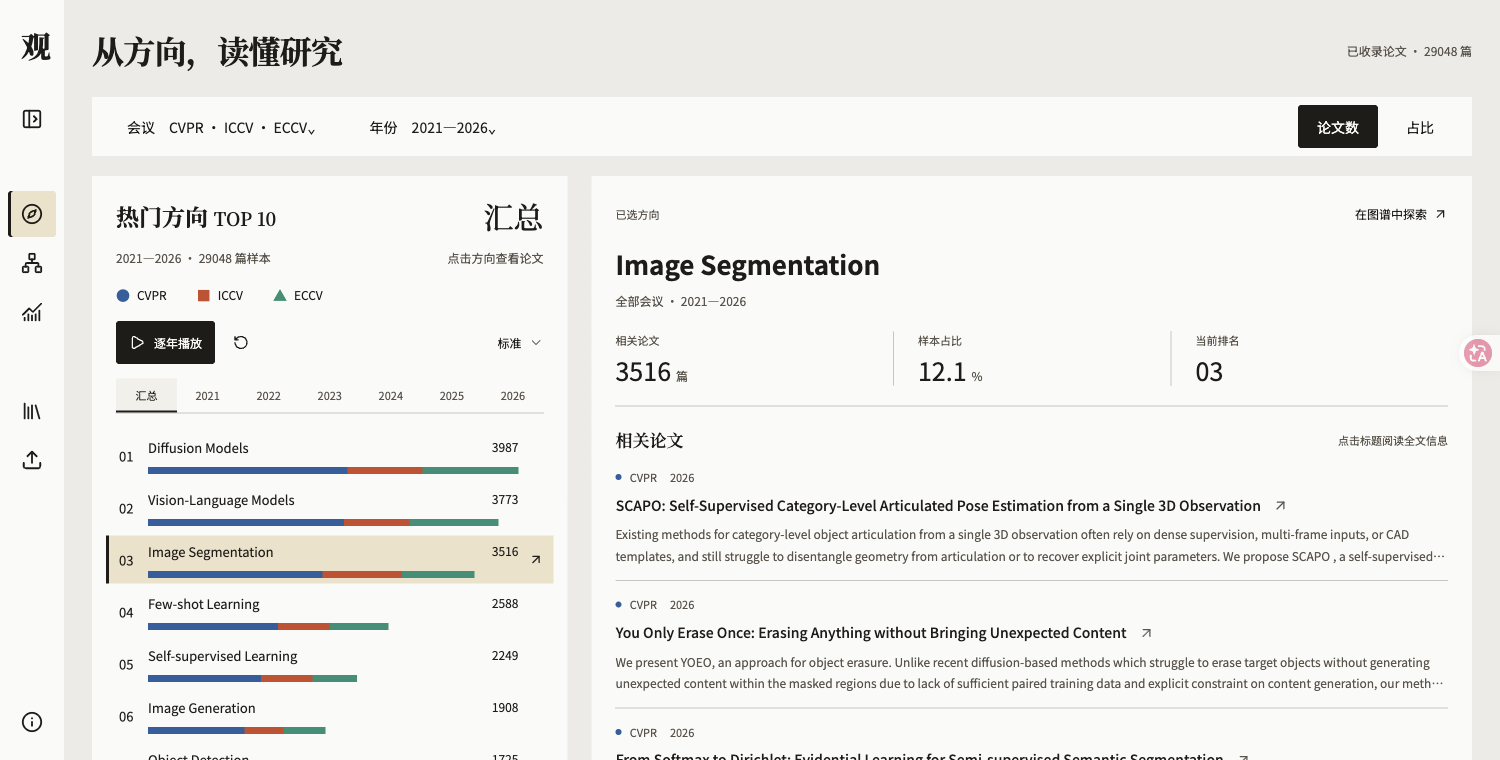
Task: Click the Diffusion Models stacked bar
Action: pyautogui.click(x=333, y=470)
